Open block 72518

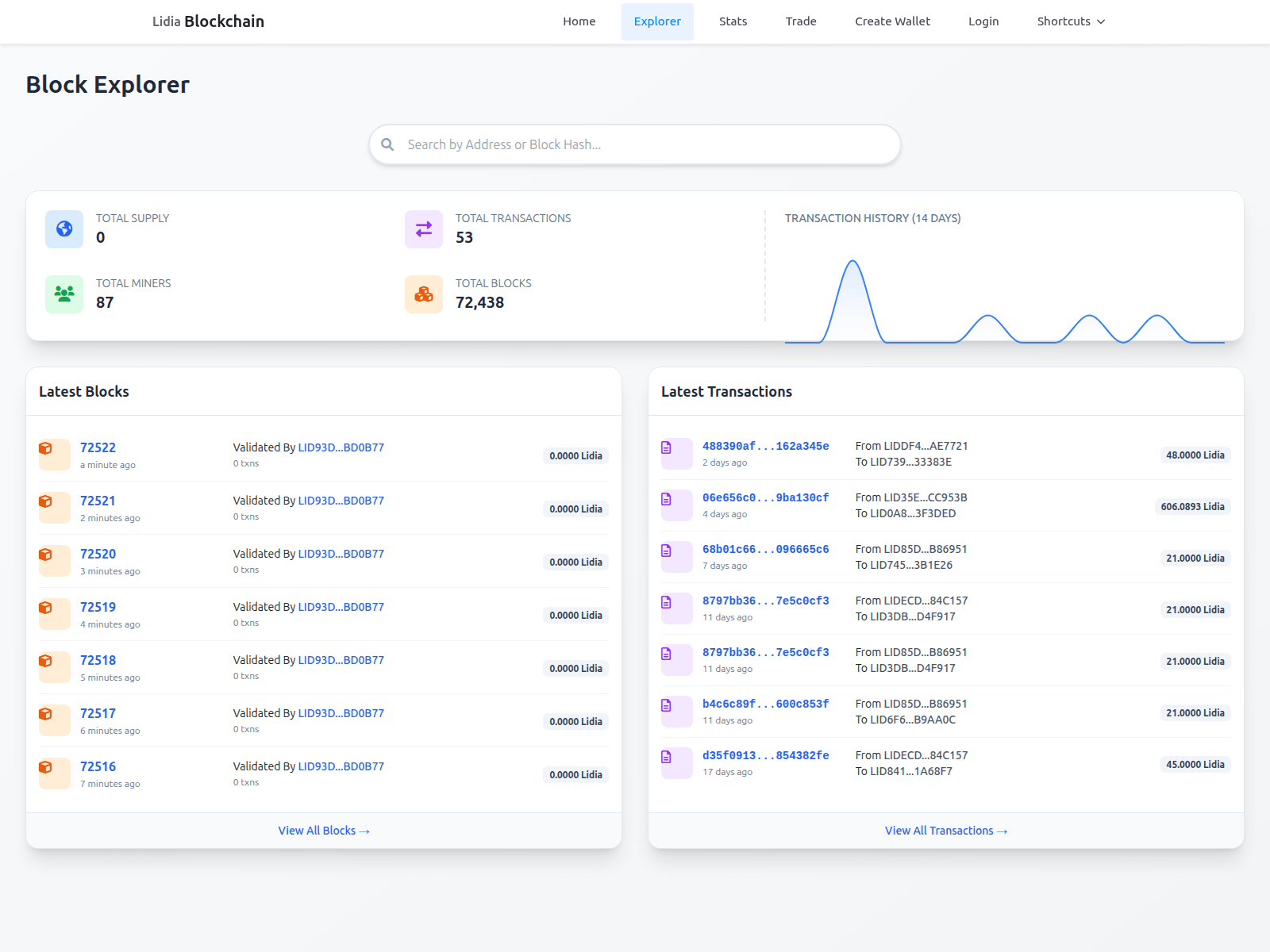98,660
